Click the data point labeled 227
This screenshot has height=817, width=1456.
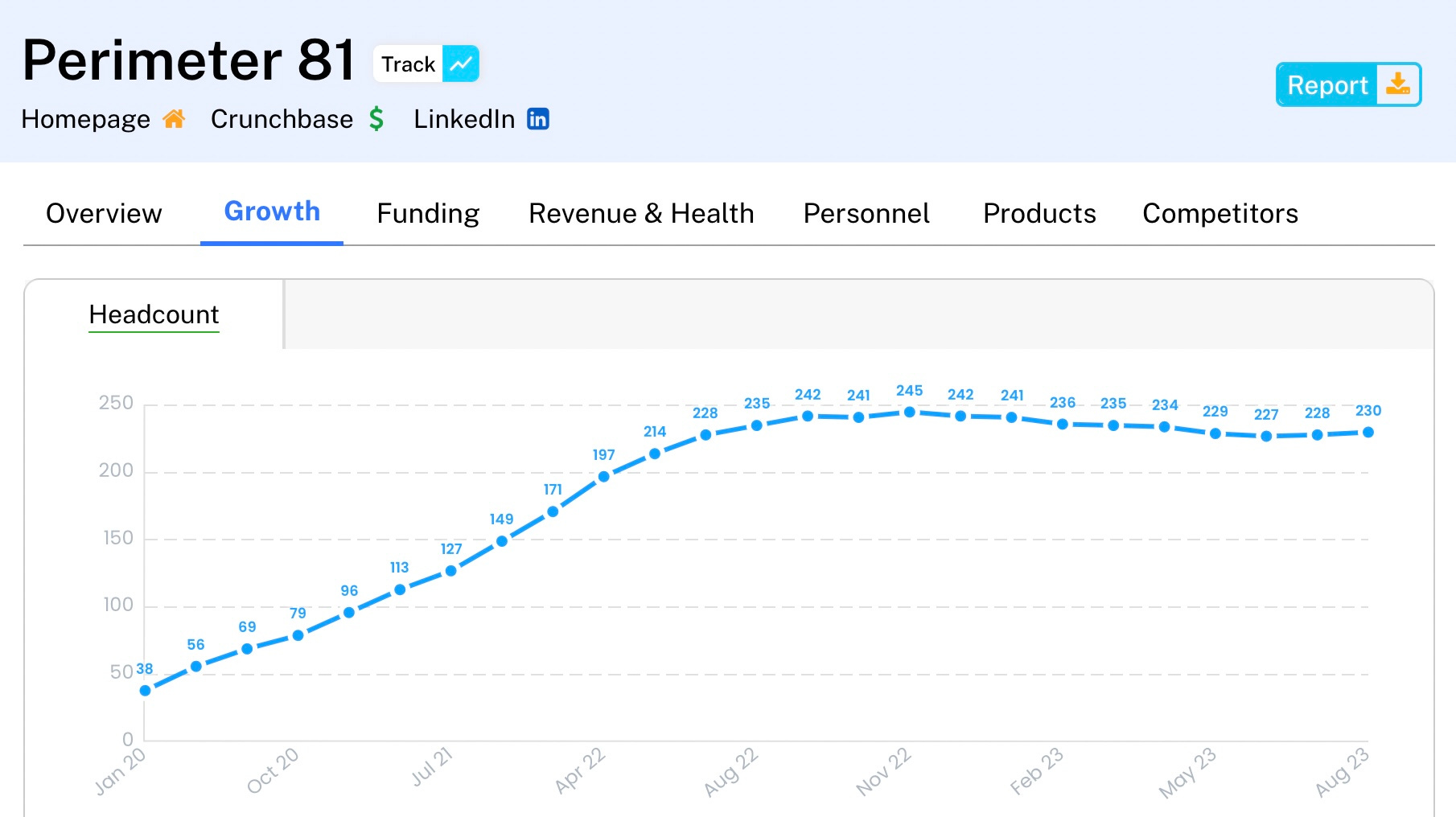(x=1267, y=436)
